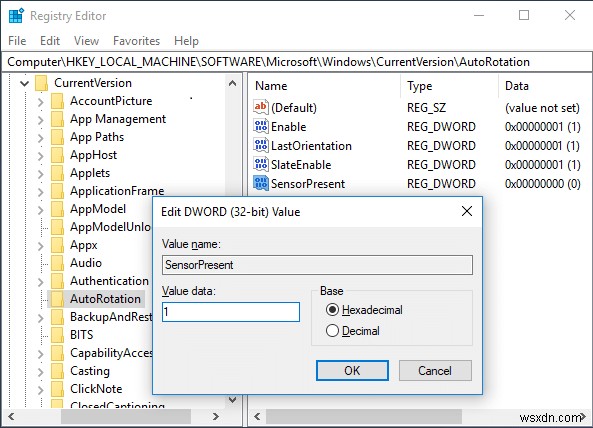This screenshot has width=593, height=428.
Task: Click the registry path address bar
Action: [x=296, y=62]
